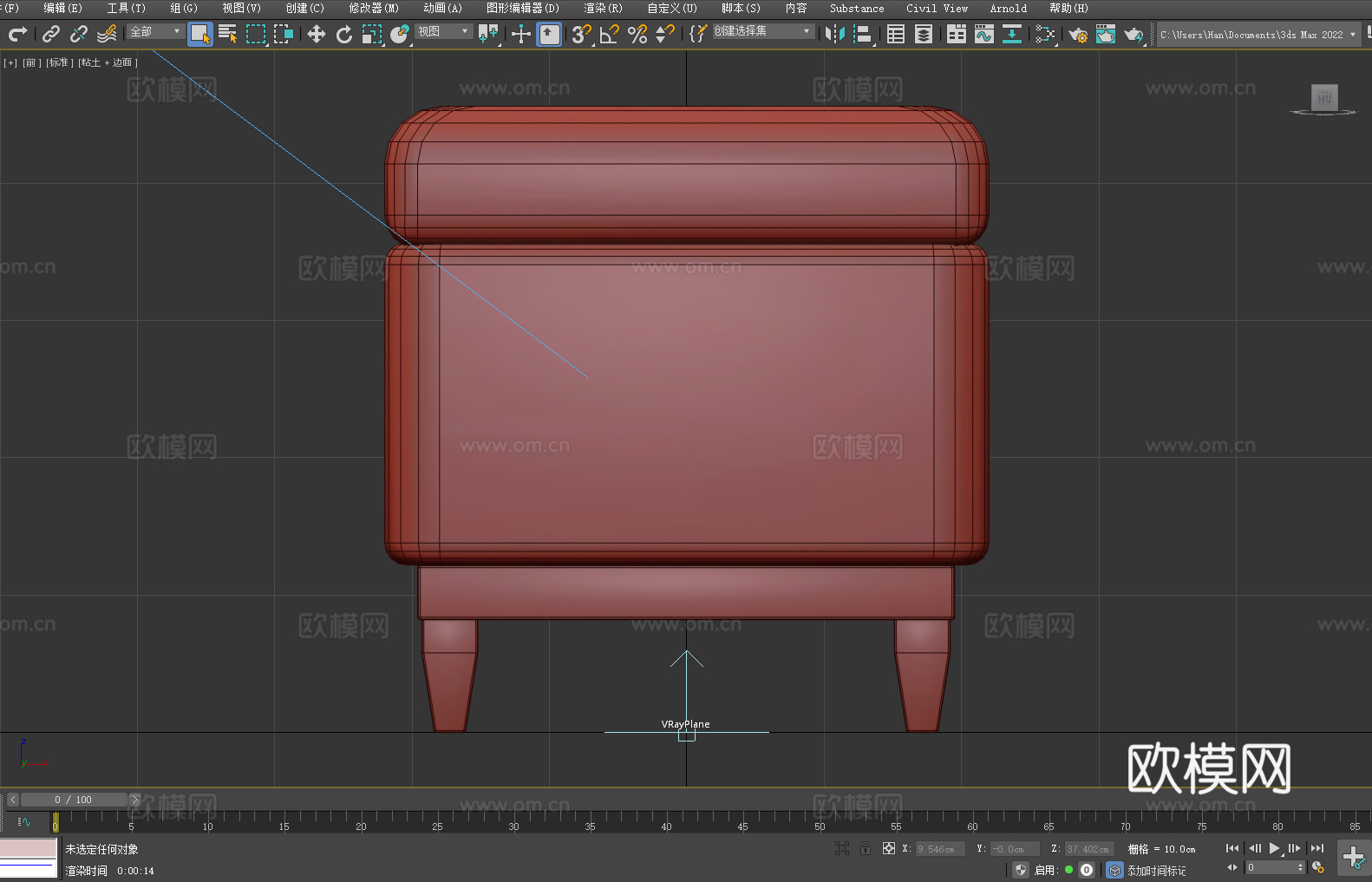The height and width of the screenshot is (882, 1372).
Task: Open the 编辑(E) menu
Action: click(x=62, y=8)
